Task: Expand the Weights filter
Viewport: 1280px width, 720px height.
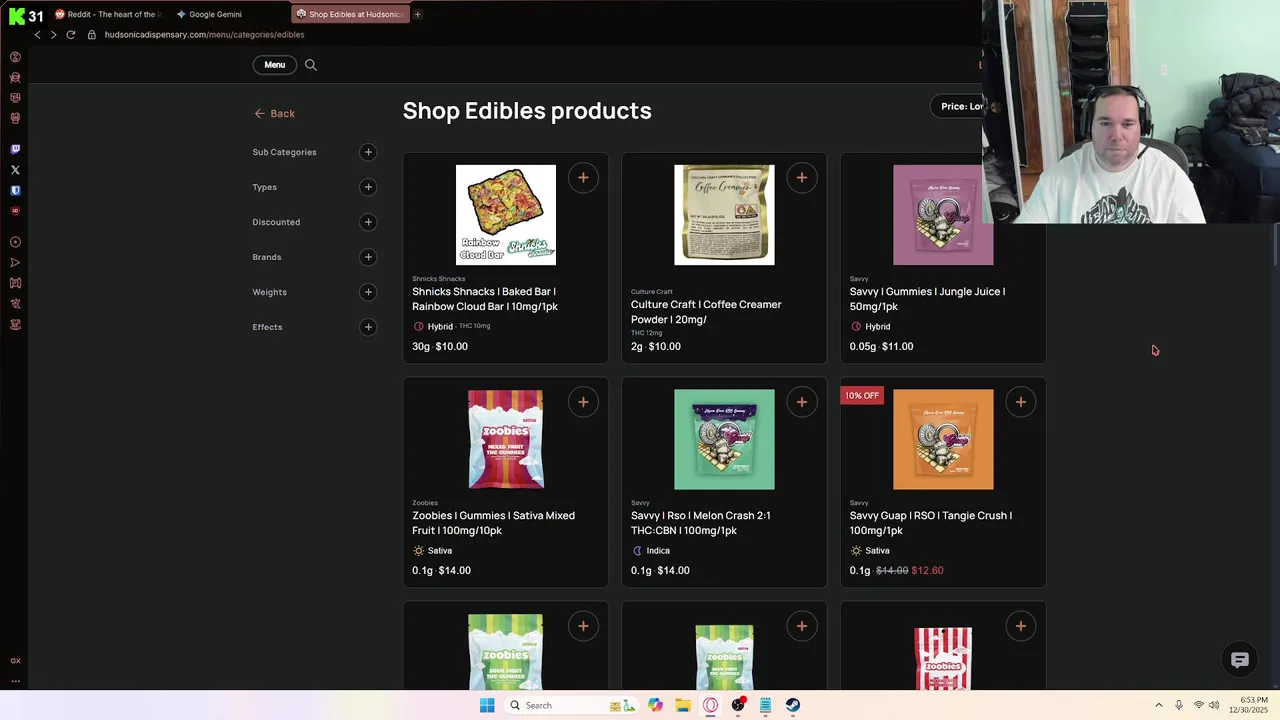Action: [x=368, y=292]
